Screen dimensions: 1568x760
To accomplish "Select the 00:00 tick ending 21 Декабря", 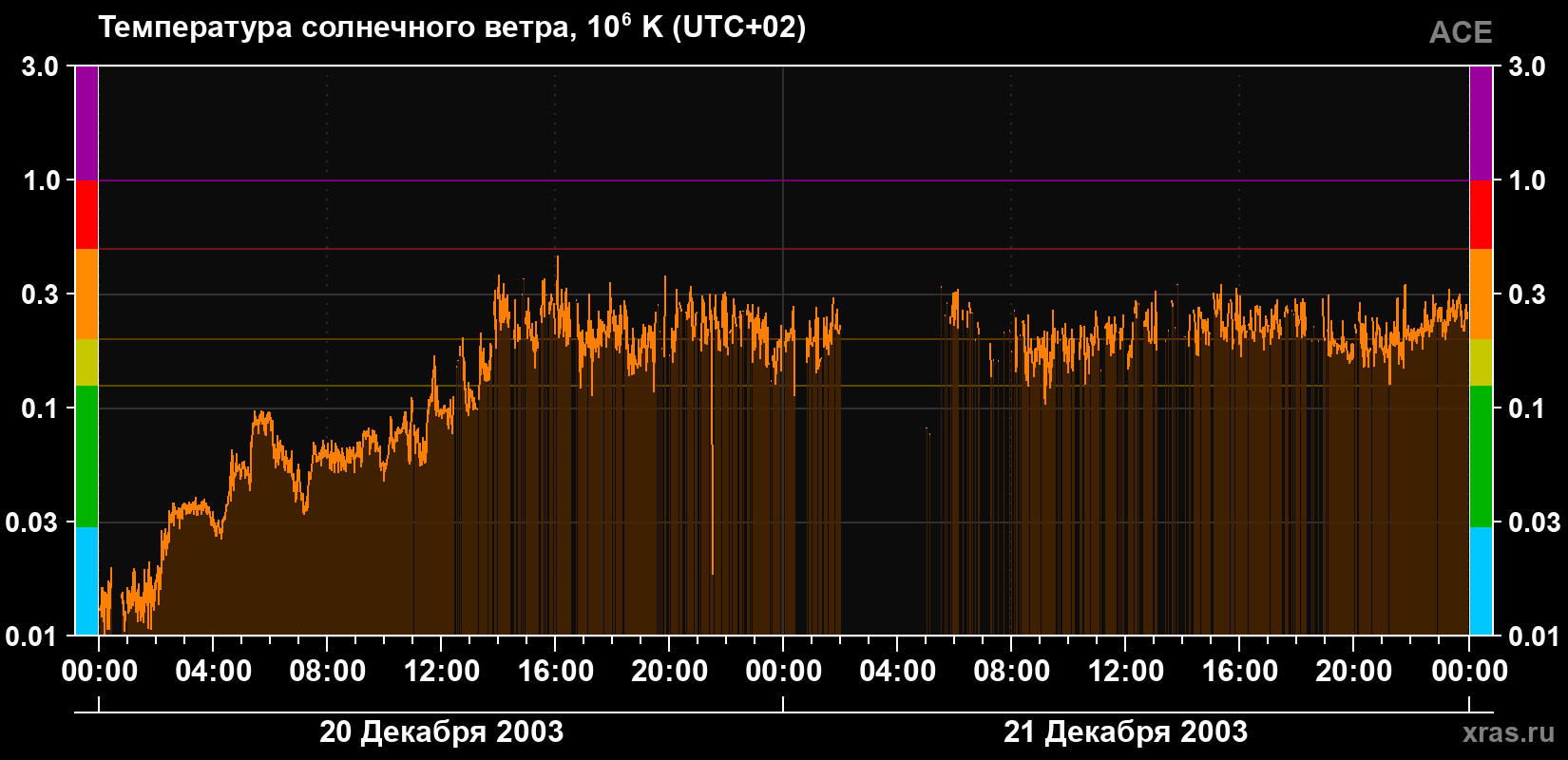I will click(x=1469, y=672).
